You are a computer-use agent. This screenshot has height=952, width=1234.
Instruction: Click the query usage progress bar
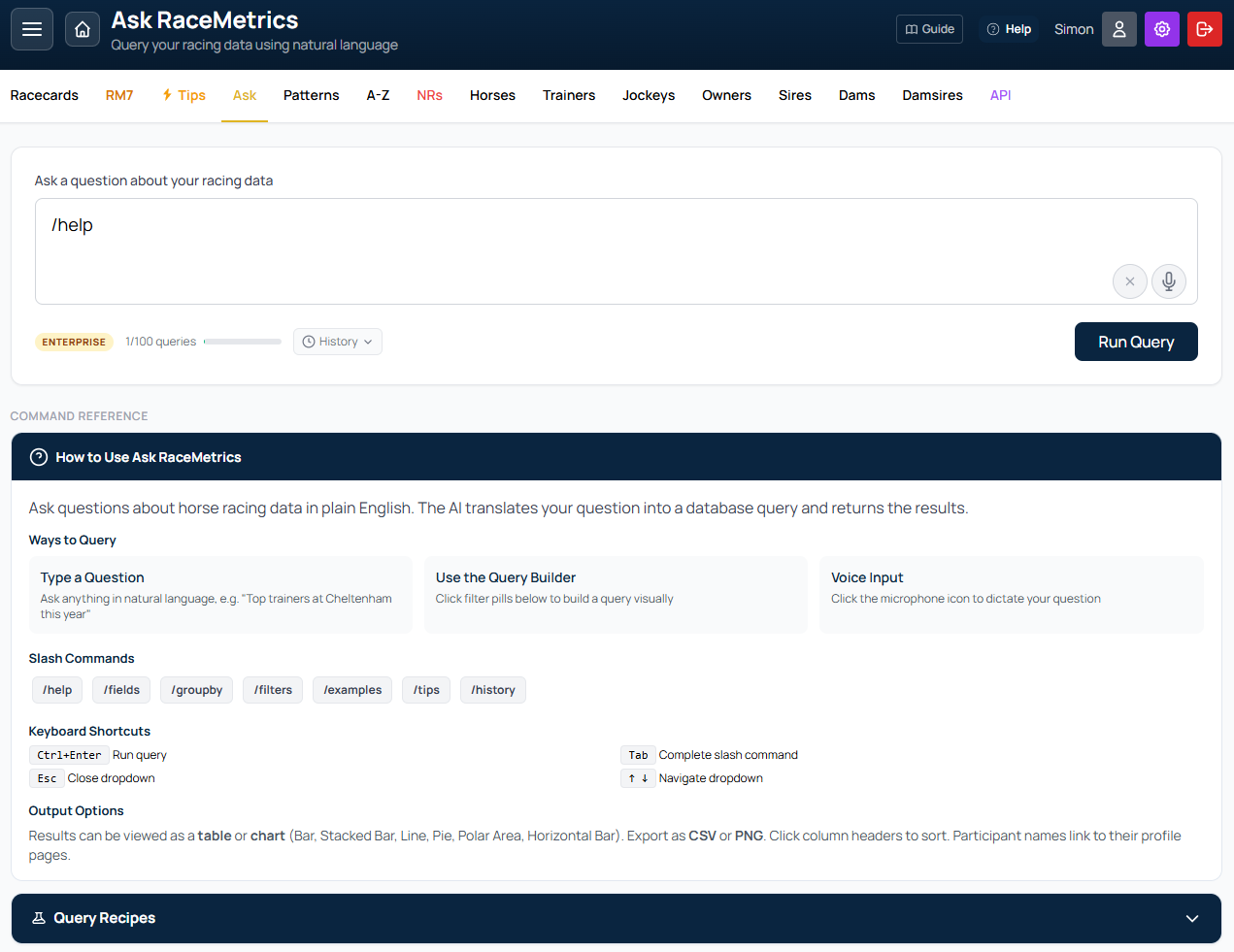243,342
